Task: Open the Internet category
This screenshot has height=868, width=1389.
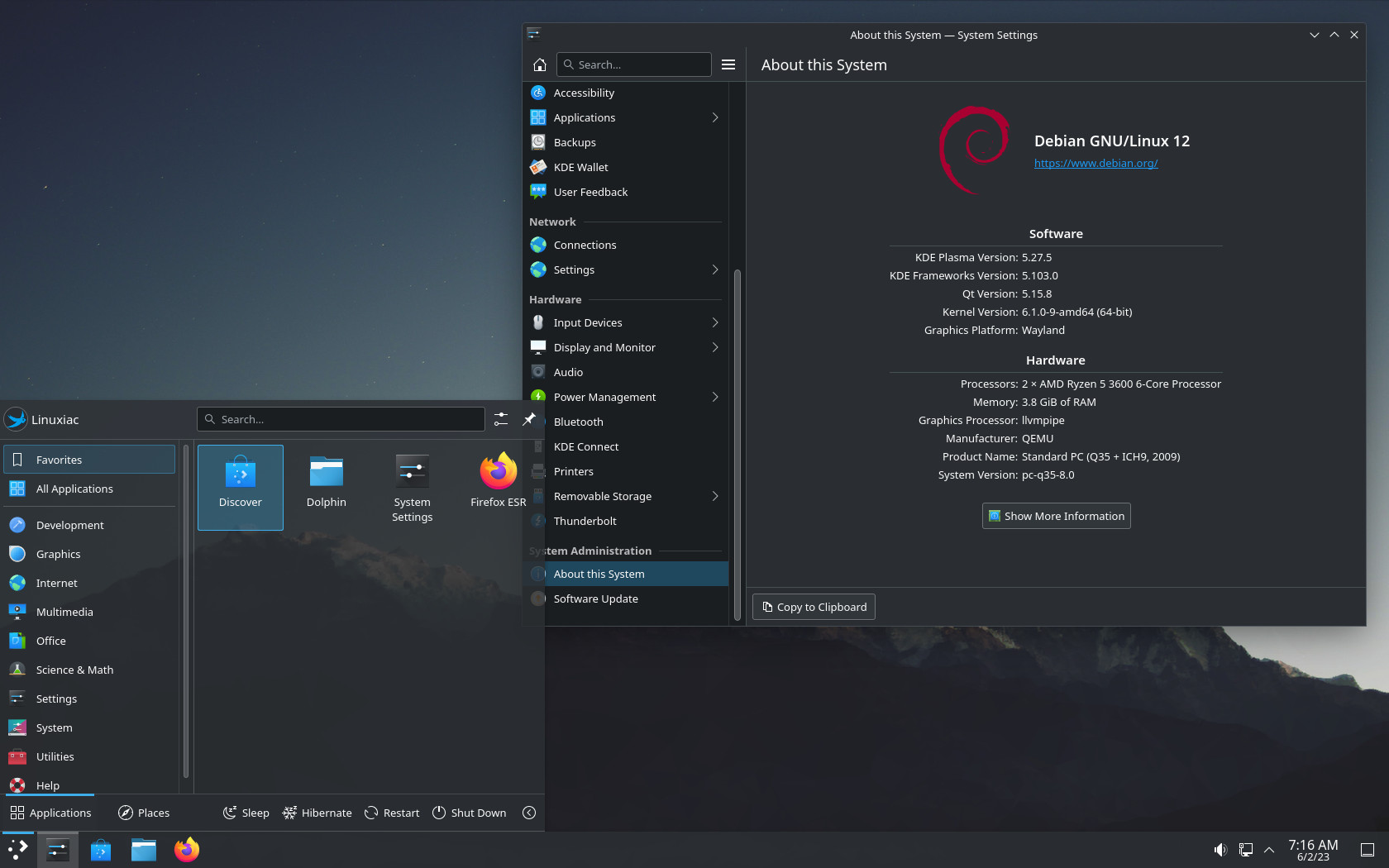Action: (89, 583)
